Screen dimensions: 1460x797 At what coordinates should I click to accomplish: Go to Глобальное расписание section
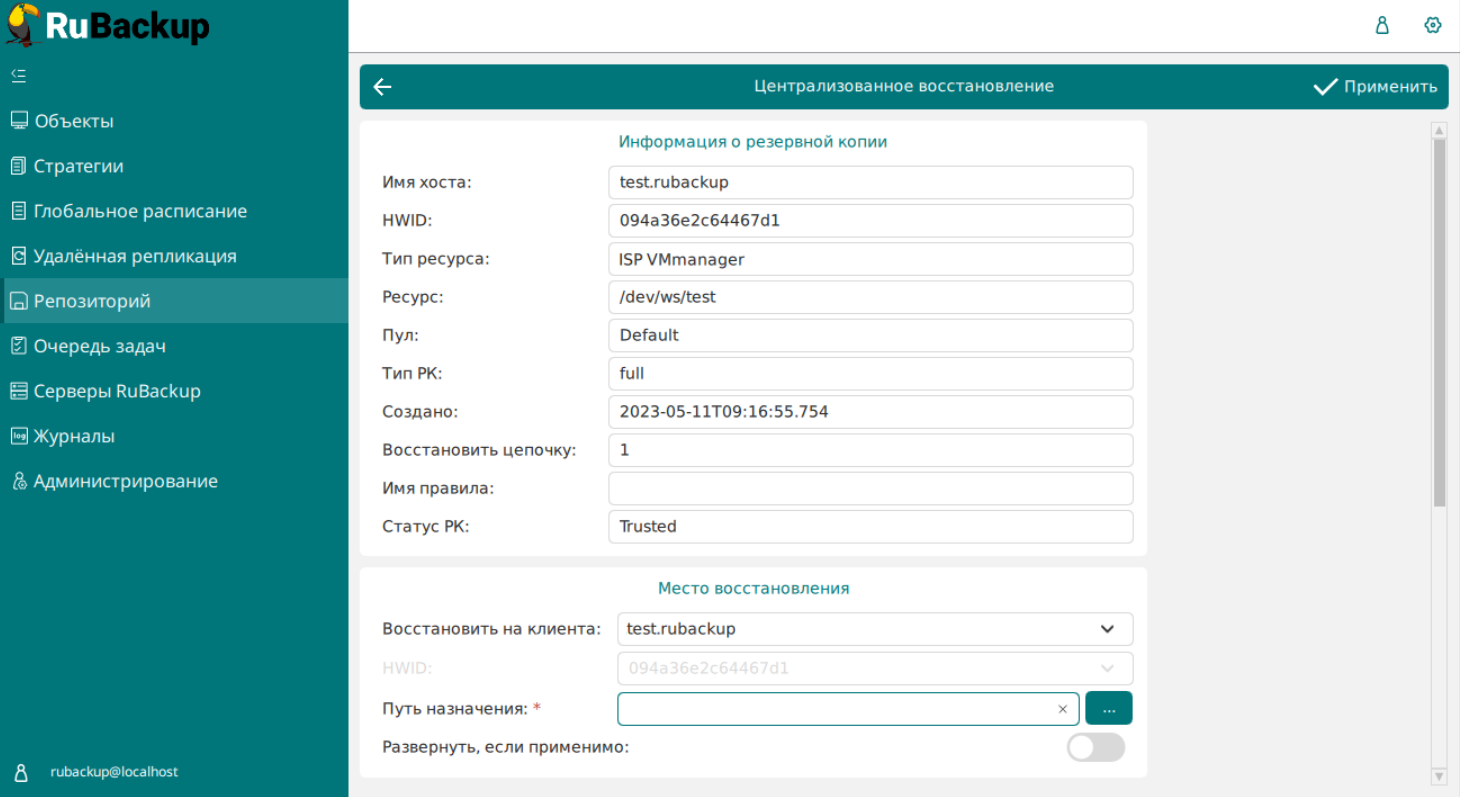coord(140,211)
